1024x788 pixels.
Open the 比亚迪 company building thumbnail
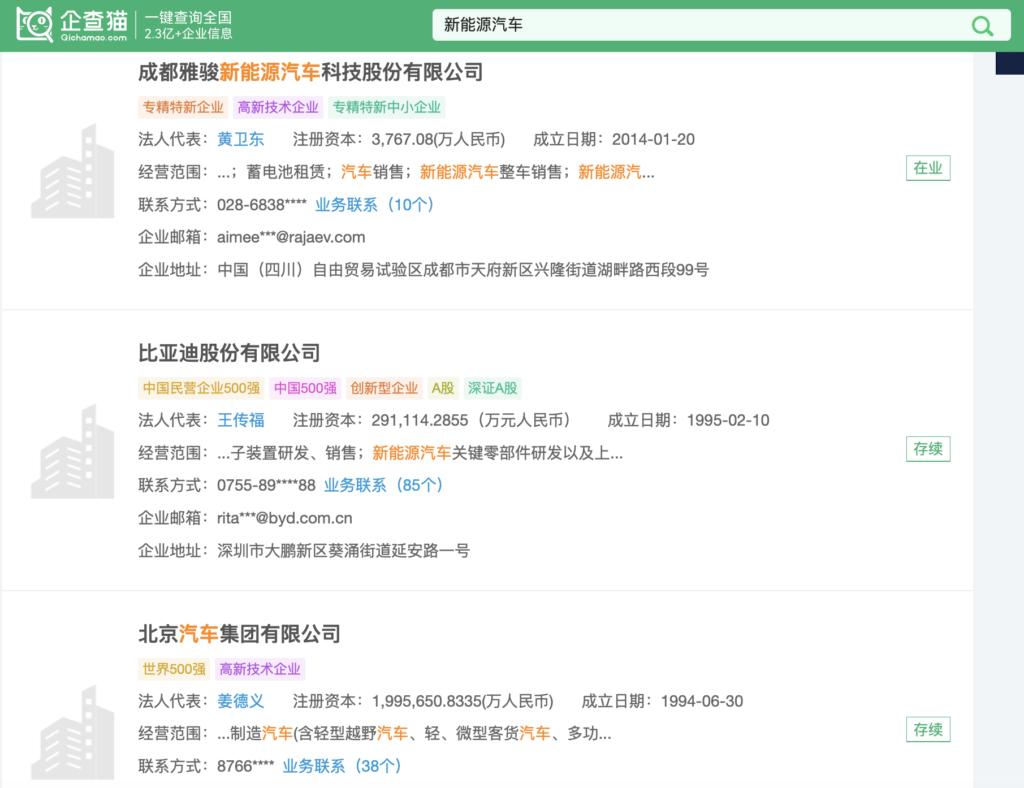pyautogui.click(x=72, y=452)
